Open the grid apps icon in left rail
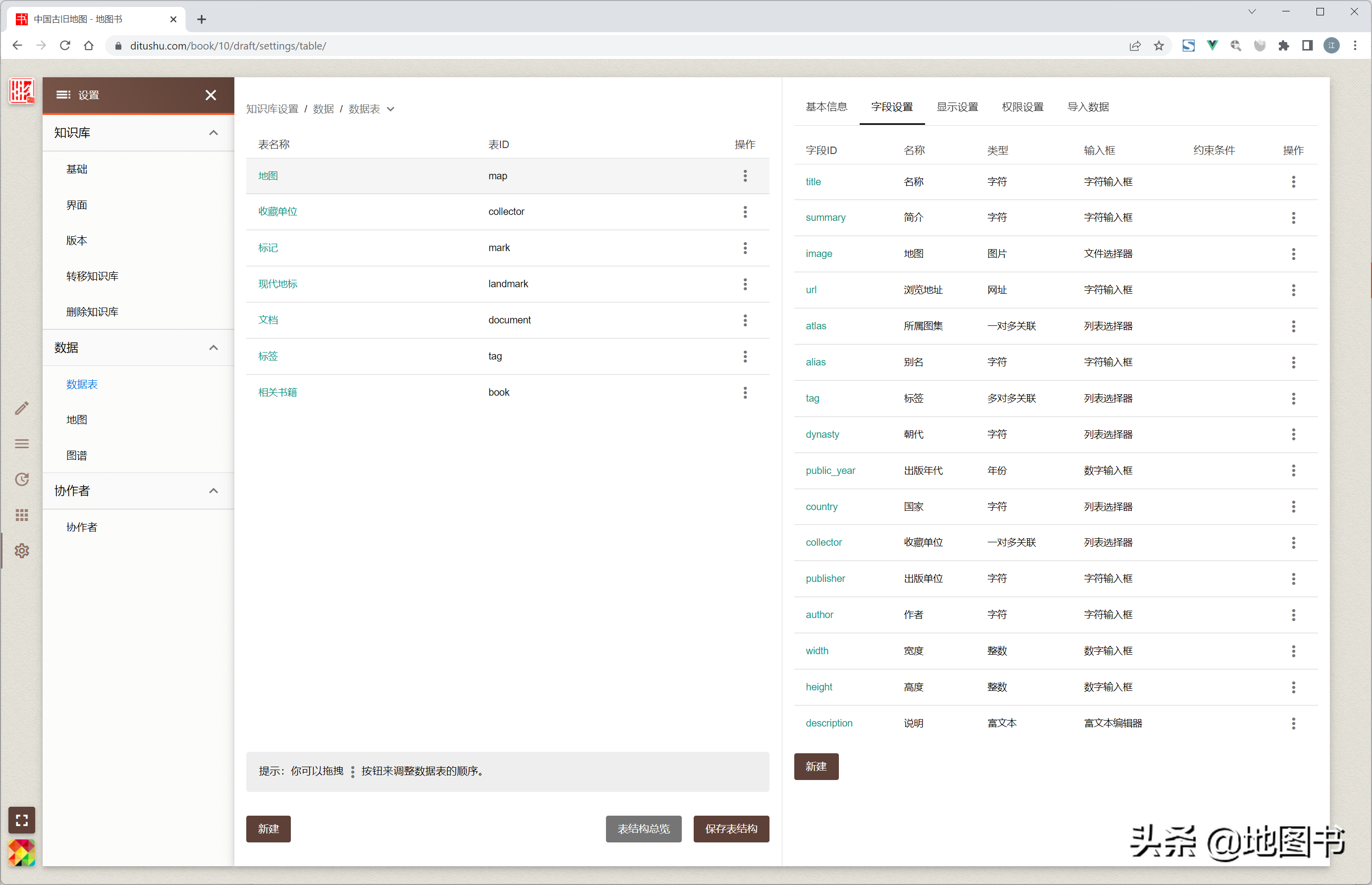Image resolution: width=1372 pixels, height=885 pixels. pos(22,515)
